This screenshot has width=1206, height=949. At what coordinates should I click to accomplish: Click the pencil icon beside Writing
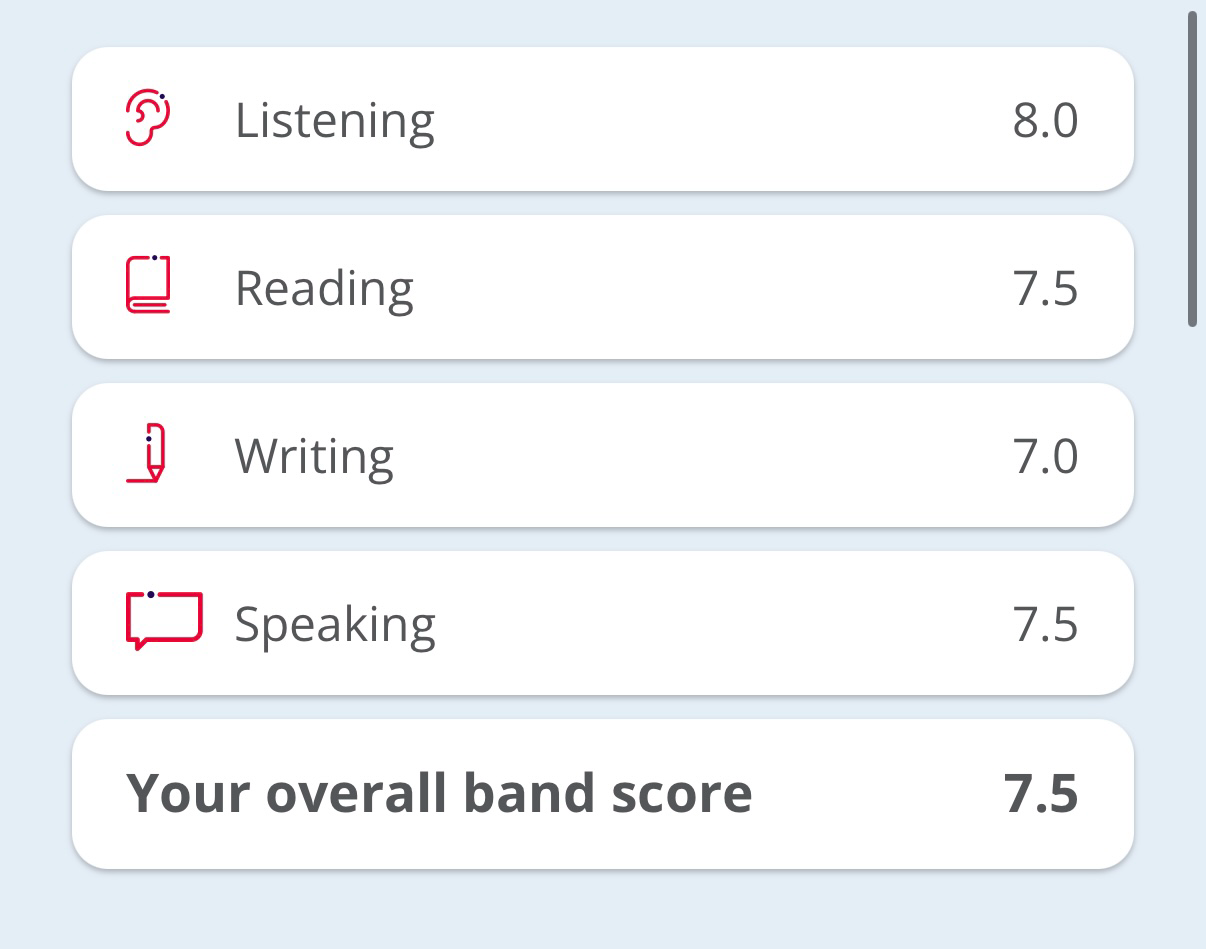[x=148, y=454]
